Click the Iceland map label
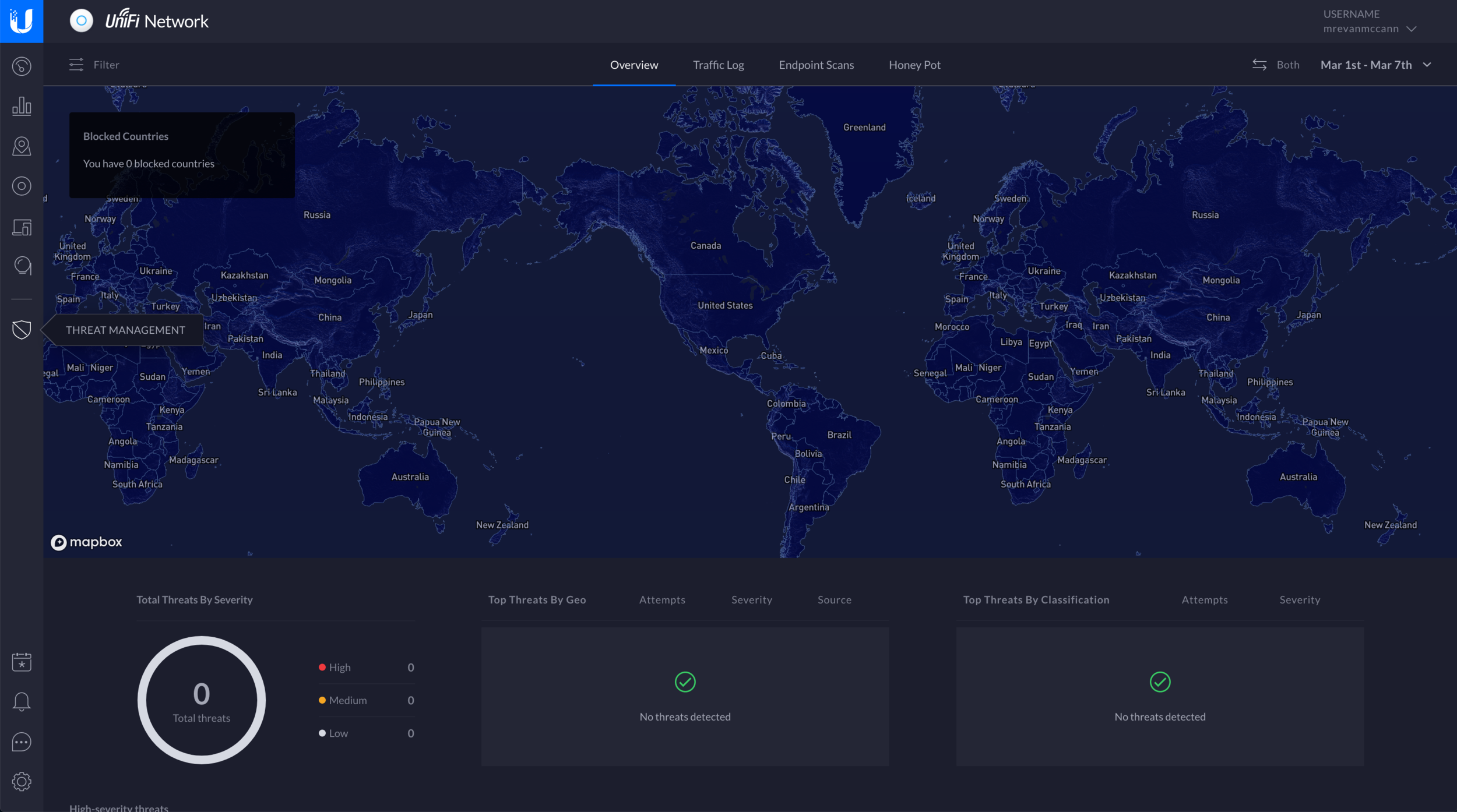The height and width of the screenshot is (812, 1457). (921, 199)
